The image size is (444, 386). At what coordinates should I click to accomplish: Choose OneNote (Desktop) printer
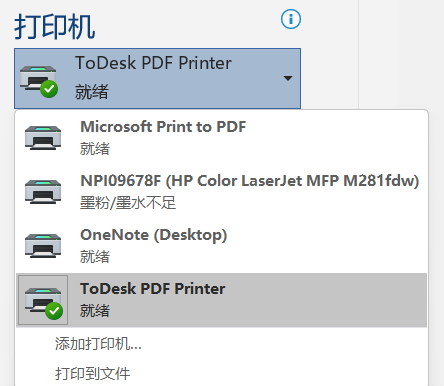click(222, 246)
